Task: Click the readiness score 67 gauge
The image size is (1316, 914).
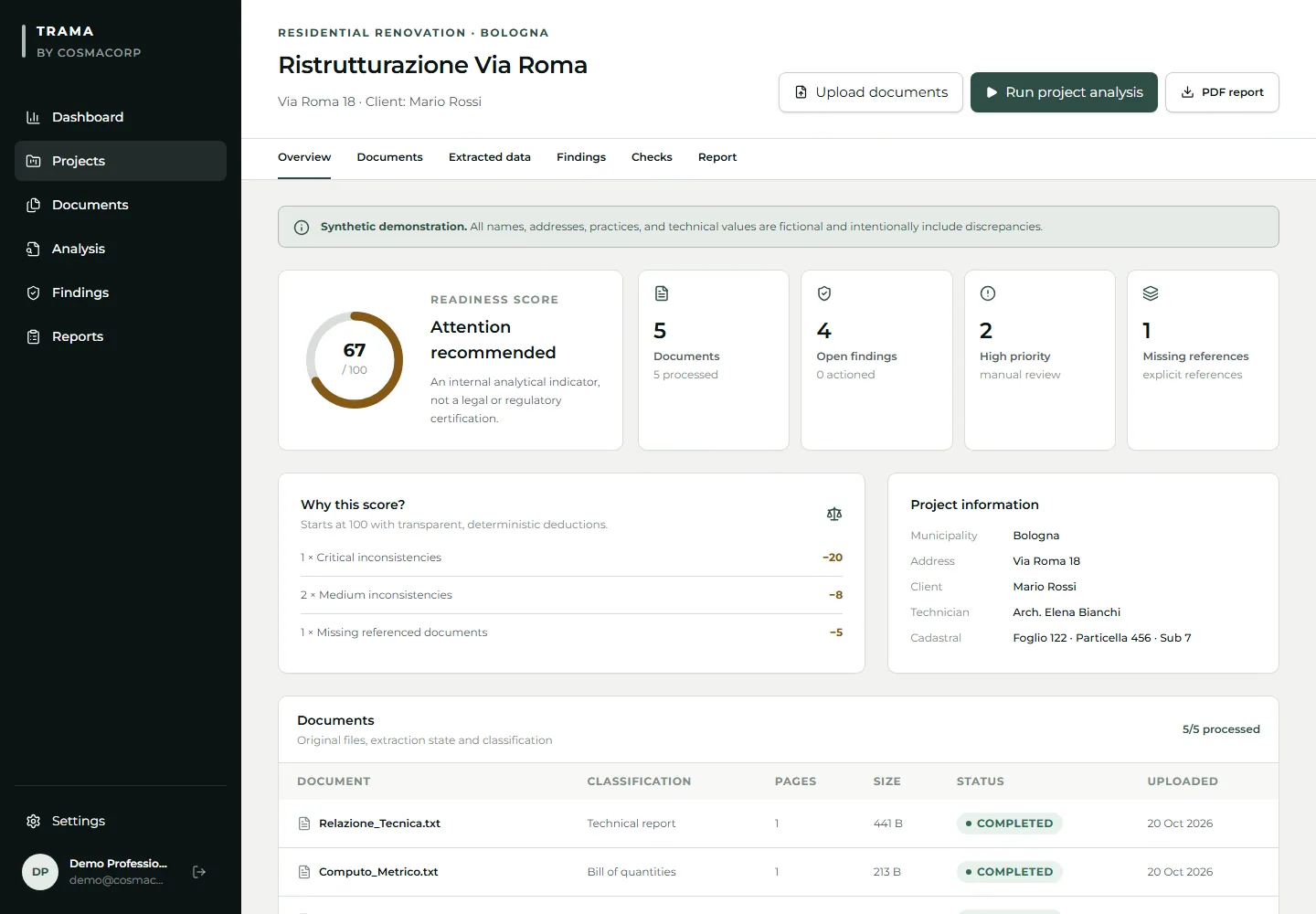Action: tap(355, 360)
